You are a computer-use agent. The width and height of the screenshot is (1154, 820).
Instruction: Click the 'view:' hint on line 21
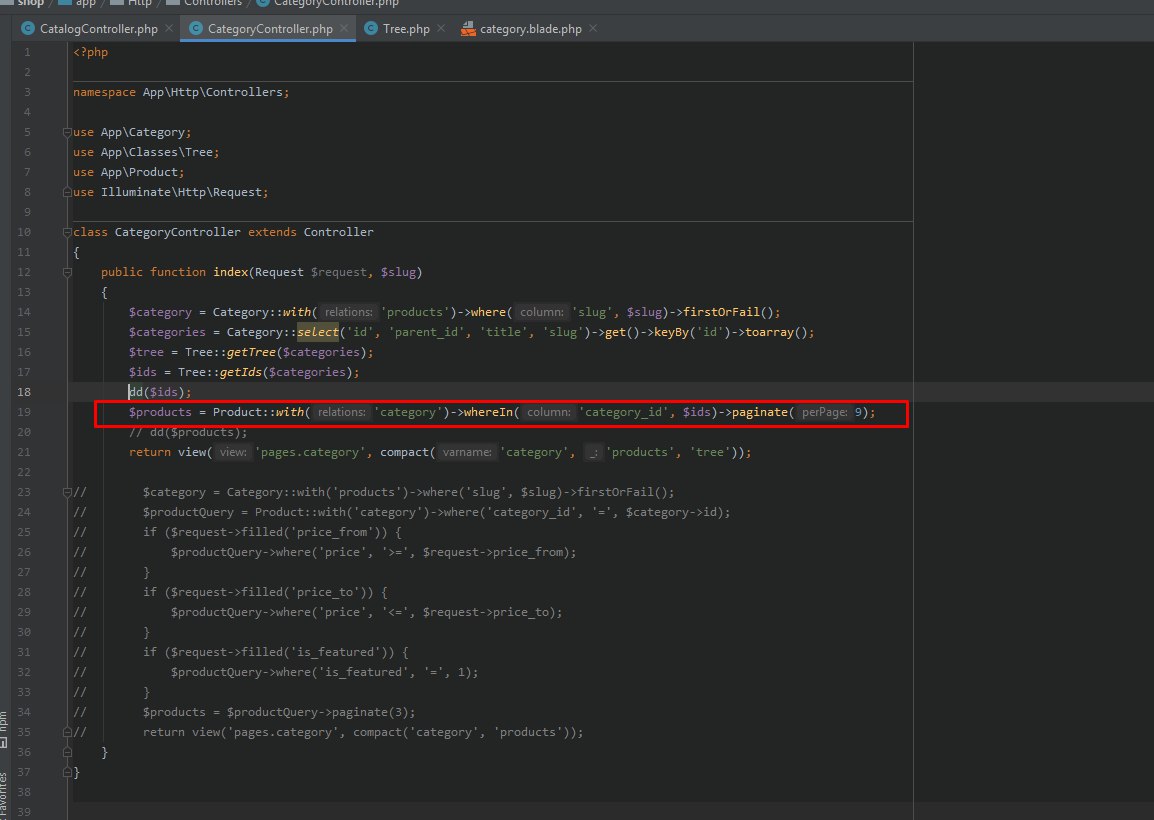pos(233,452)
